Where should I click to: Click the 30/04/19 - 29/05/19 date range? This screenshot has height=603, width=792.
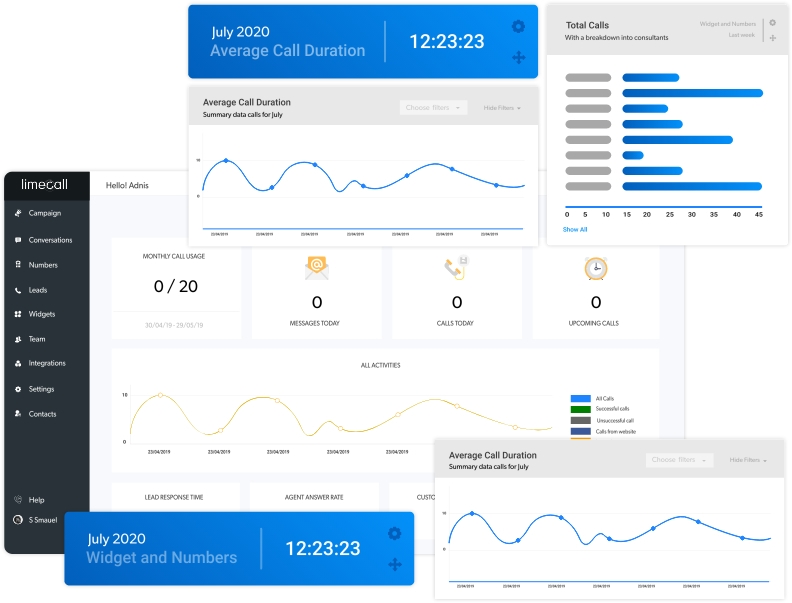[x=174, y=325]
